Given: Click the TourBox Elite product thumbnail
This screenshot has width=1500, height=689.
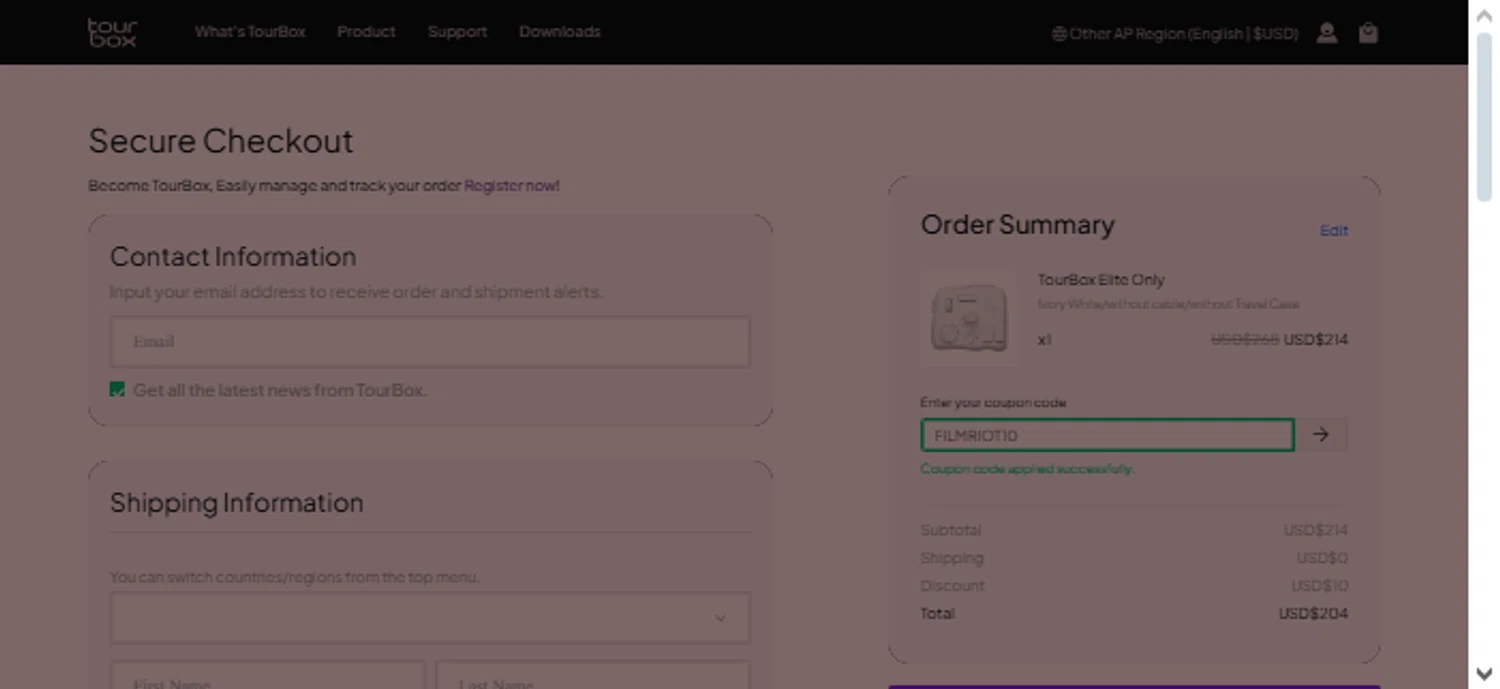Looking at the screenshot, I should (x=968, y=318).
